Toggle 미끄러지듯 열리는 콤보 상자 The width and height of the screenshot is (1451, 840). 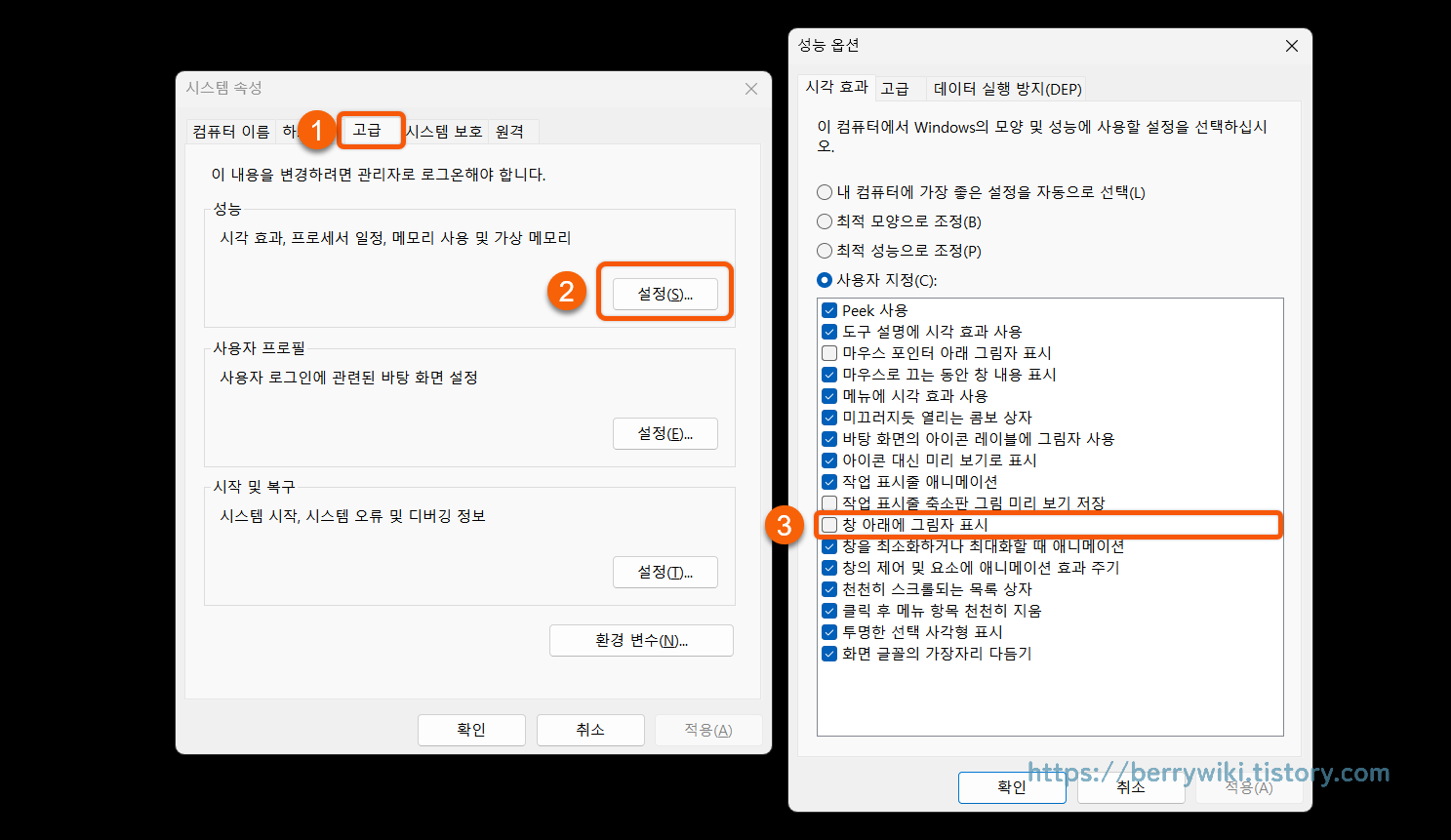tap(829, 418)
